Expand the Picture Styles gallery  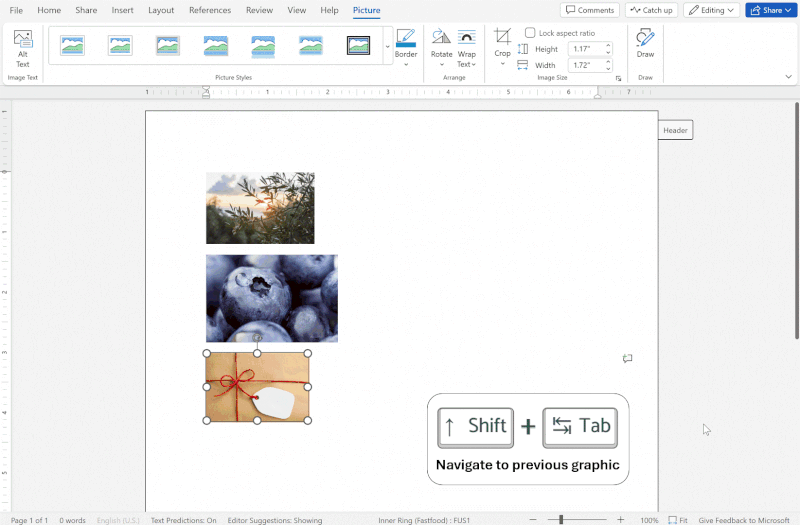(388, 47)
